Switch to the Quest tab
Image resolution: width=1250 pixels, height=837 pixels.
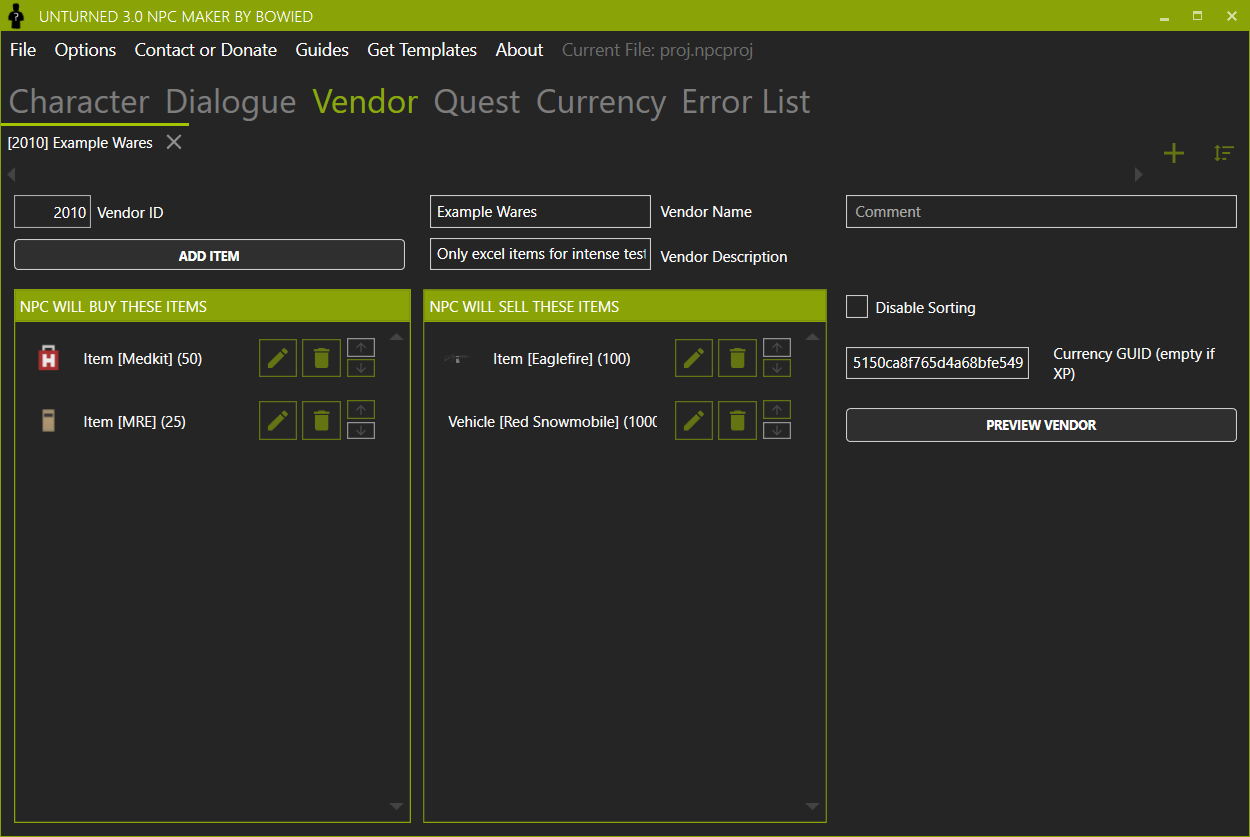pyautogui.click(x=477, y=102)
